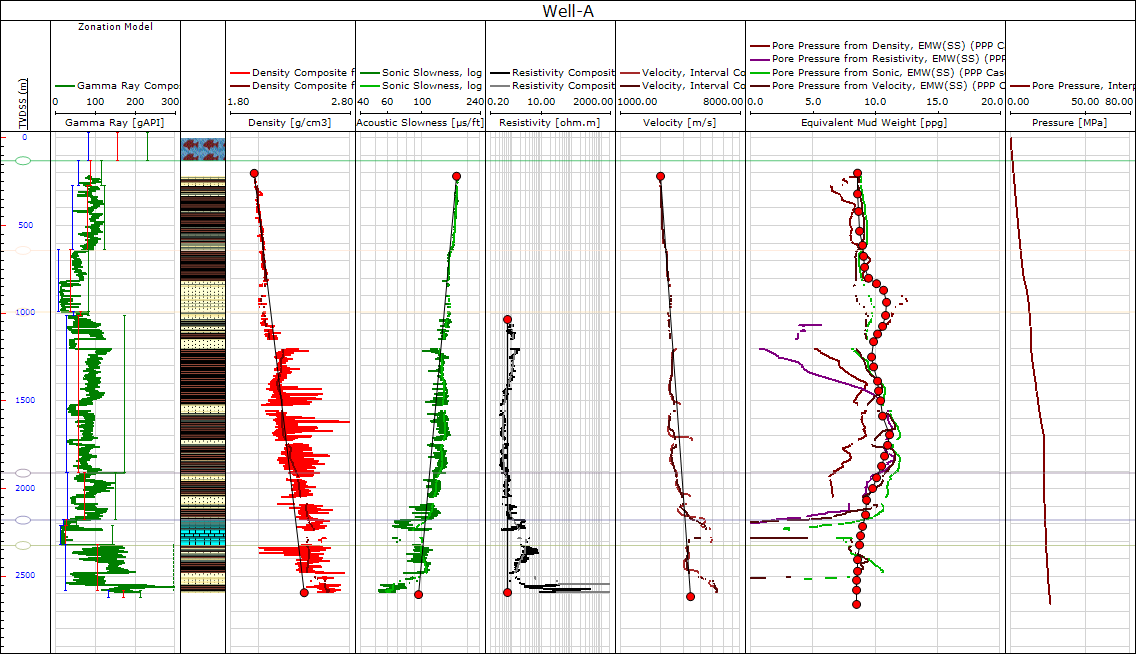Select the Acoustic Slowness [µs/ft] axis label

point(420,122)
